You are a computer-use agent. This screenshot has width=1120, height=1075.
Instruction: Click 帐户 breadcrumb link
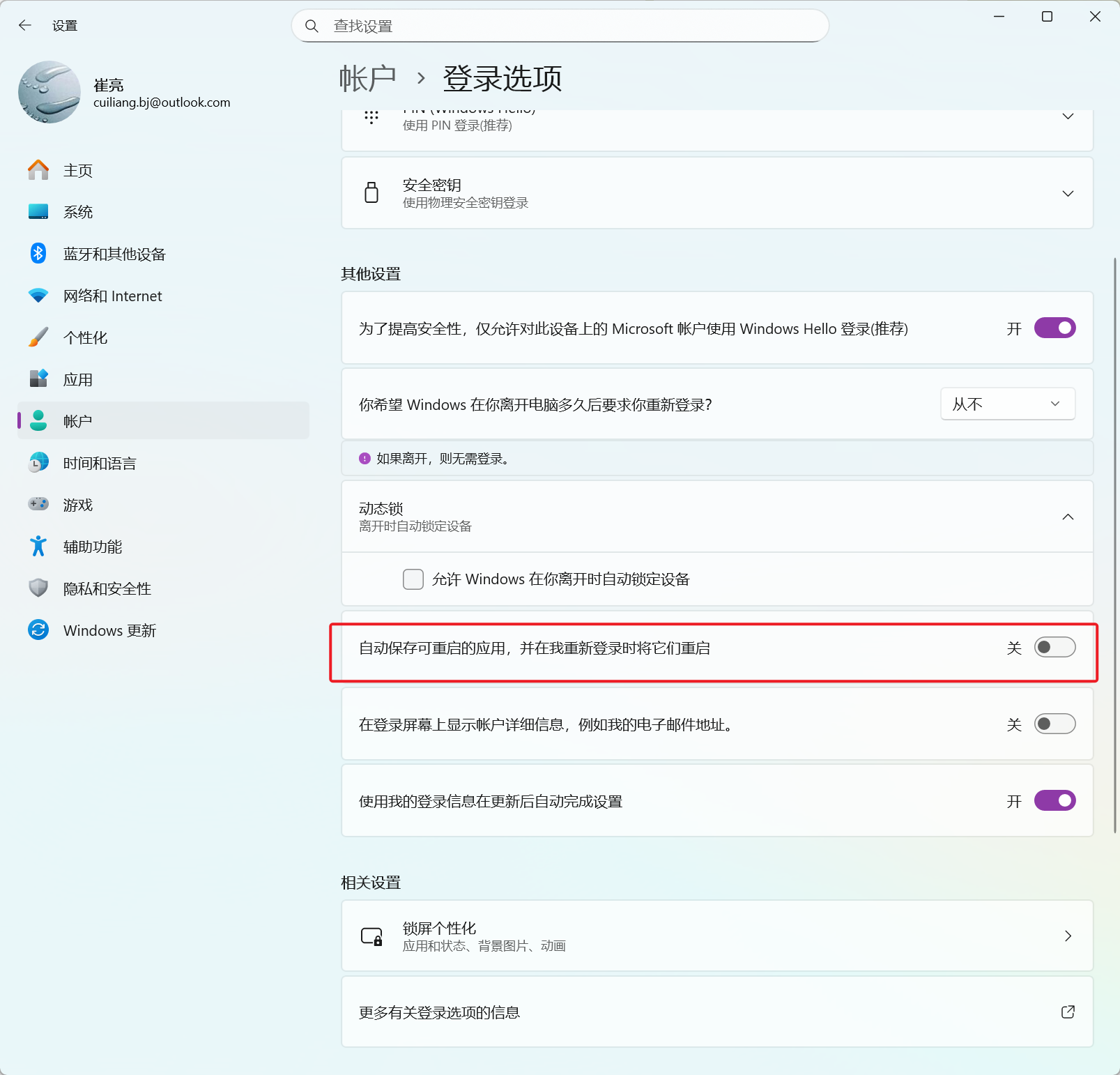[367, 78]
